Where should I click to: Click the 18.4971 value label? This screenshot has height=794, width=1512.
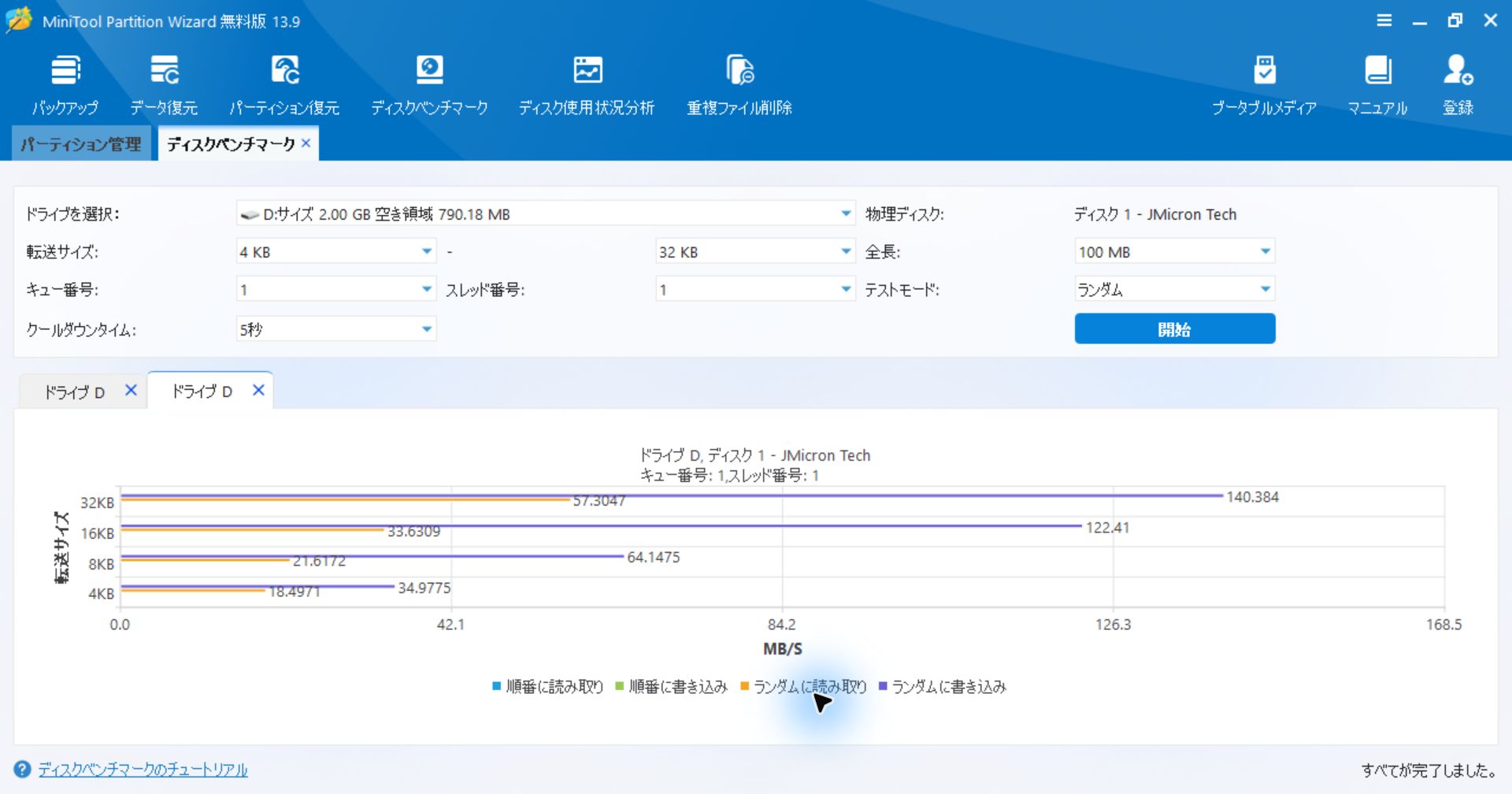click(x=295, y=592)
